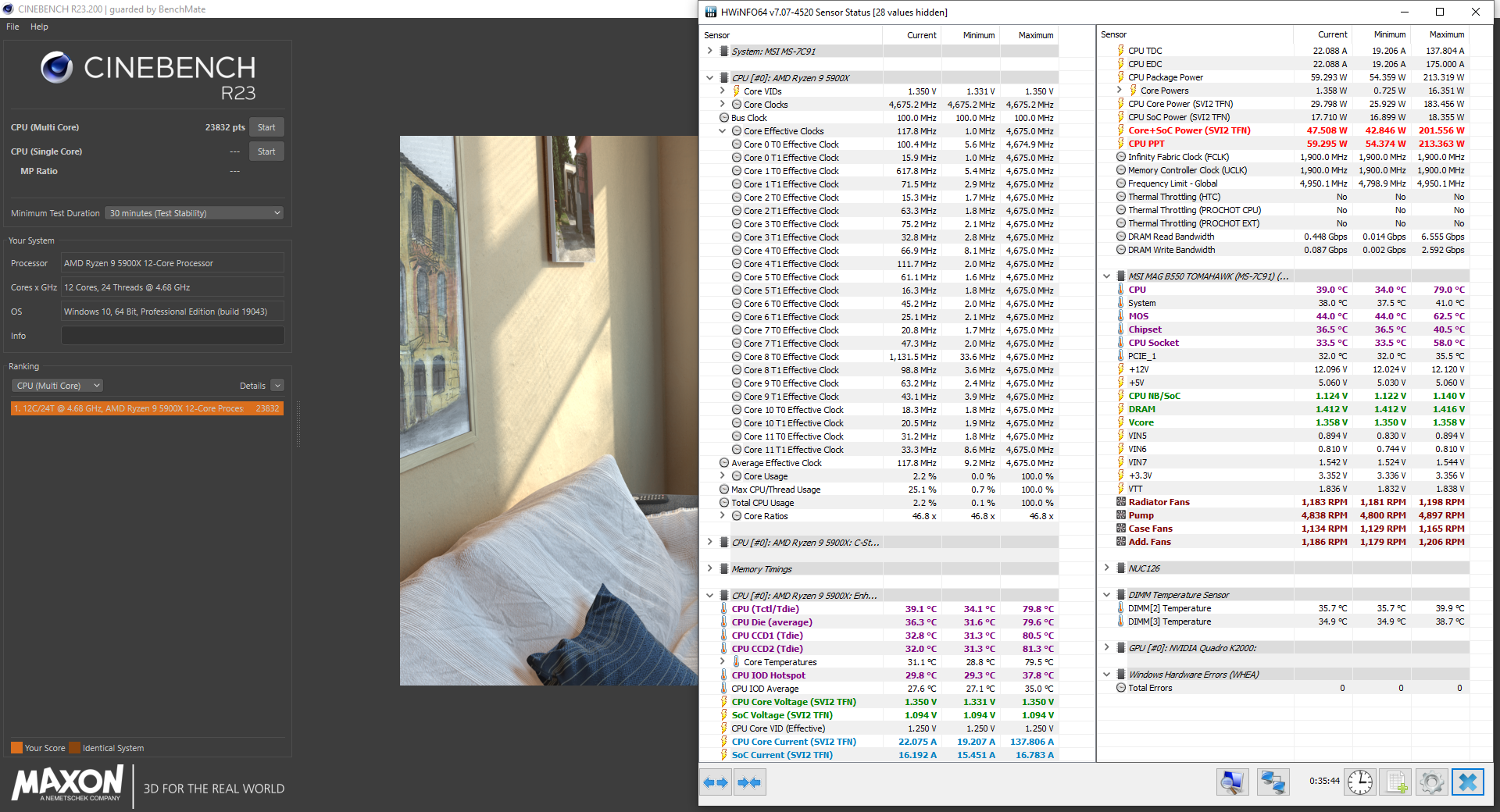
Task: Select the Core+SoC Power (SVI2 TFN) row
Action: [1283, 130]
